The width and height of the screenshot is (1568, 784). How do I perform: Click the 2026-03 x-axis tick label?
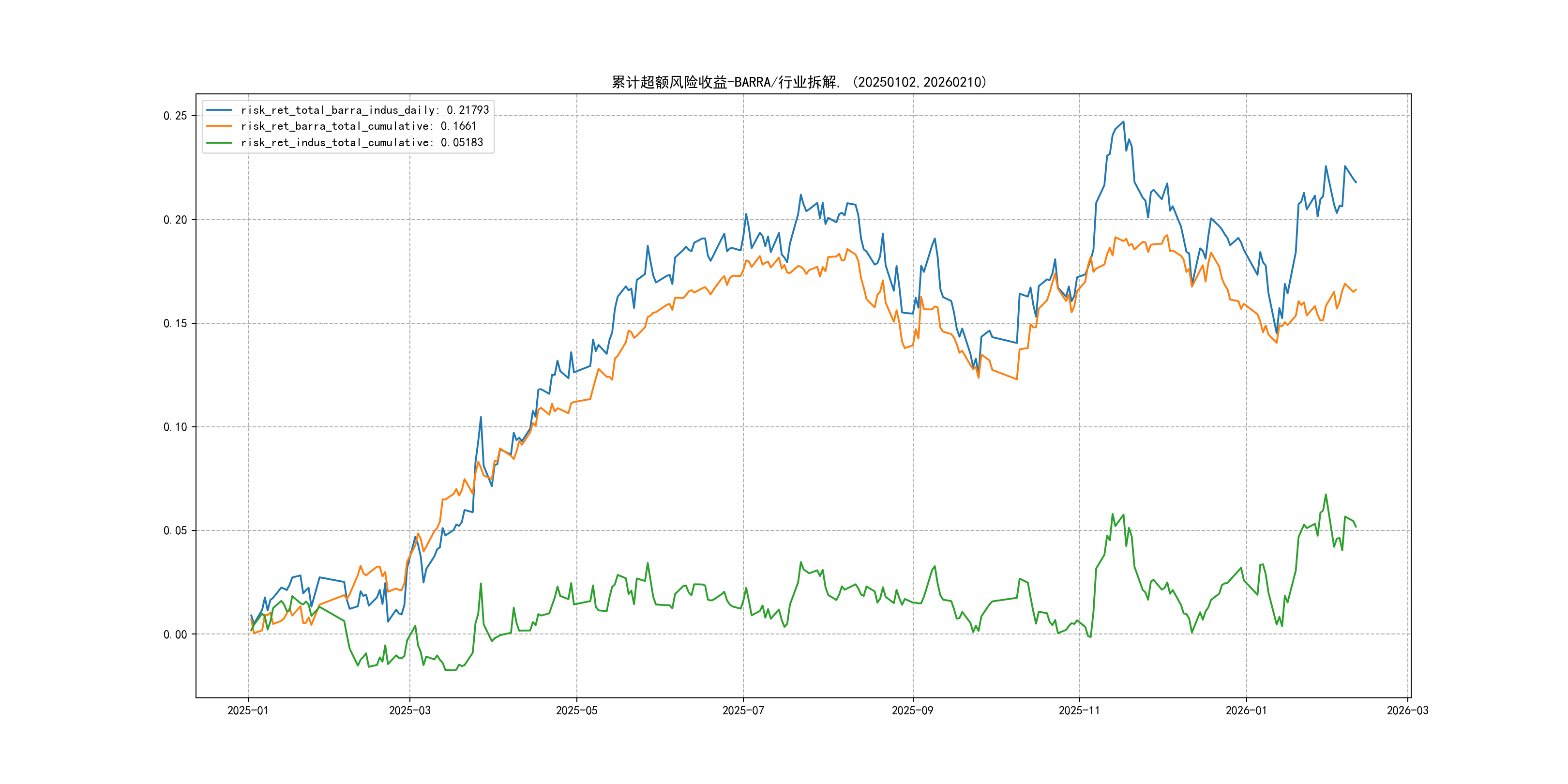point(1407,710)
